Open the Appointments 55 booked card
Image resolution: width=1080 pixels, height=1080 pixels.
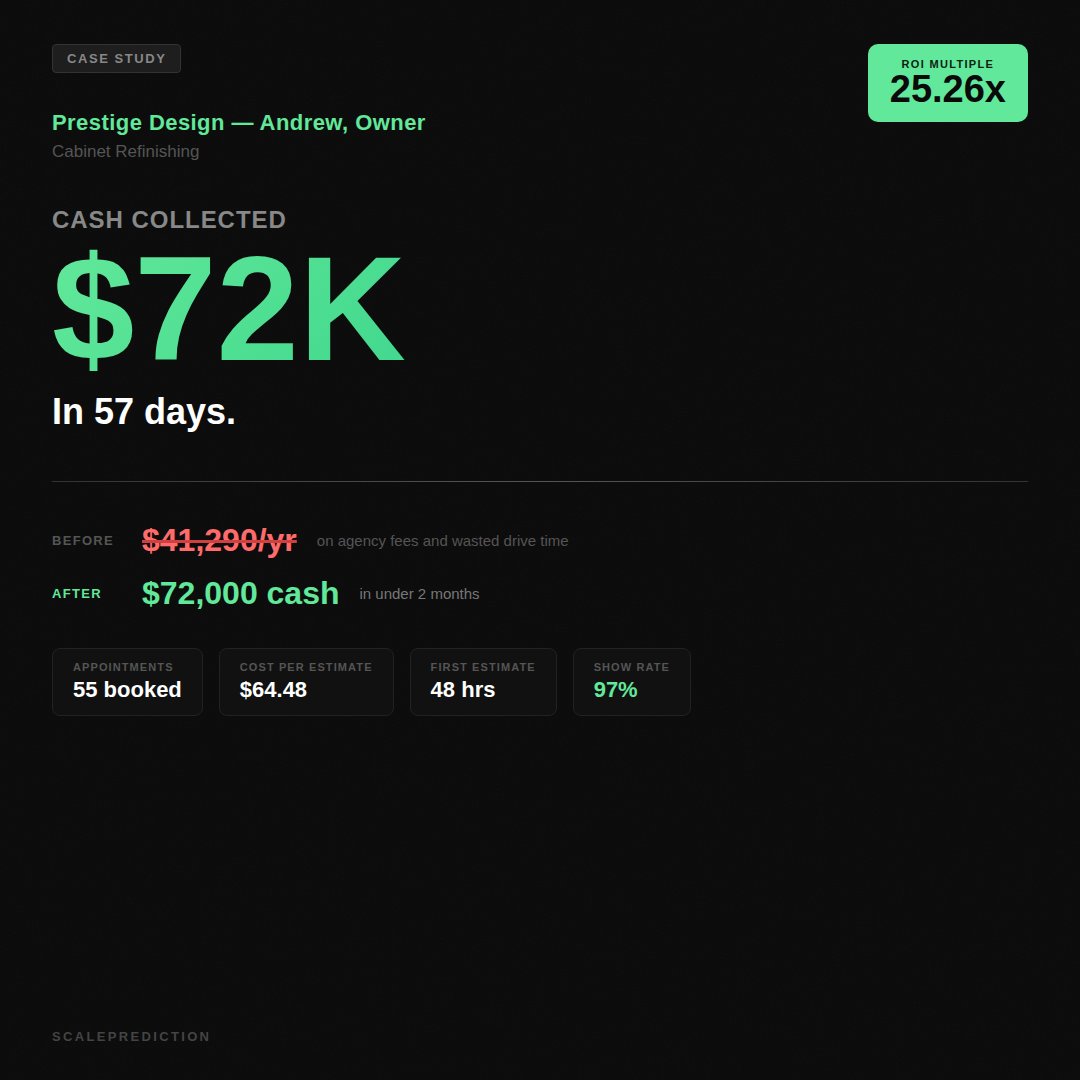coord(127,682)
